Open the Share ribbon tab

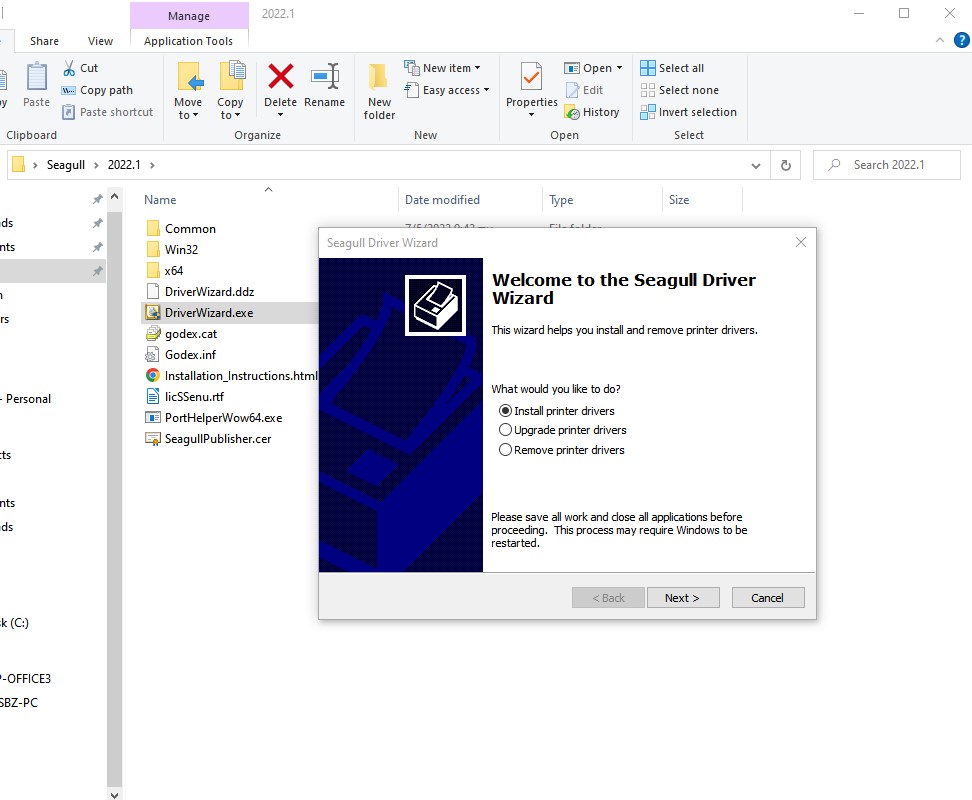coord(45,41)
